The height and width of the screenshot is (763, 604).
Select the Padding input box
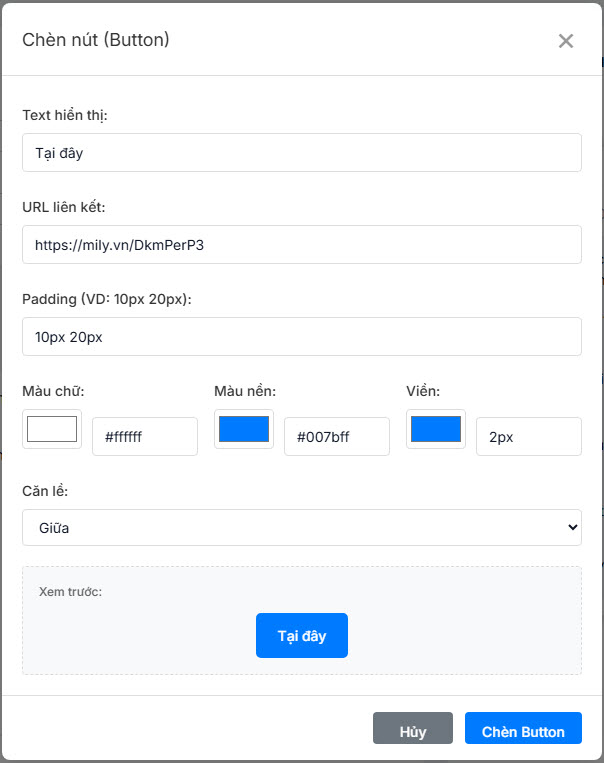click(x=301, y=336)
